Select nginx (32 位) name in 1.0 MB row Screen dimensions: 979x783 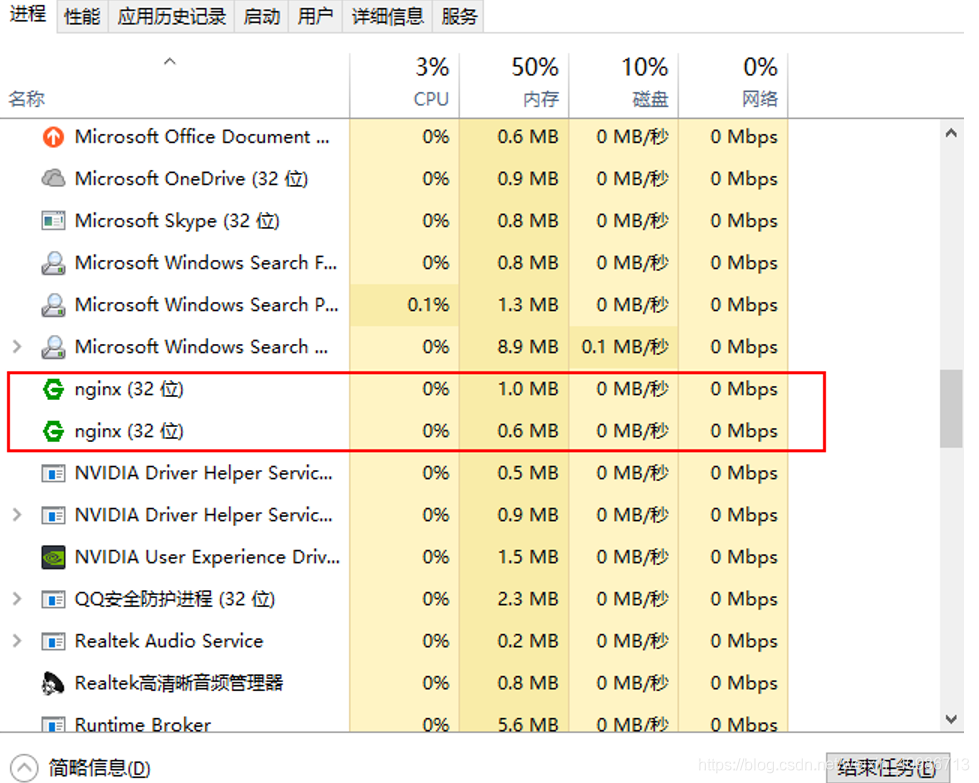[x=129, y=389]
